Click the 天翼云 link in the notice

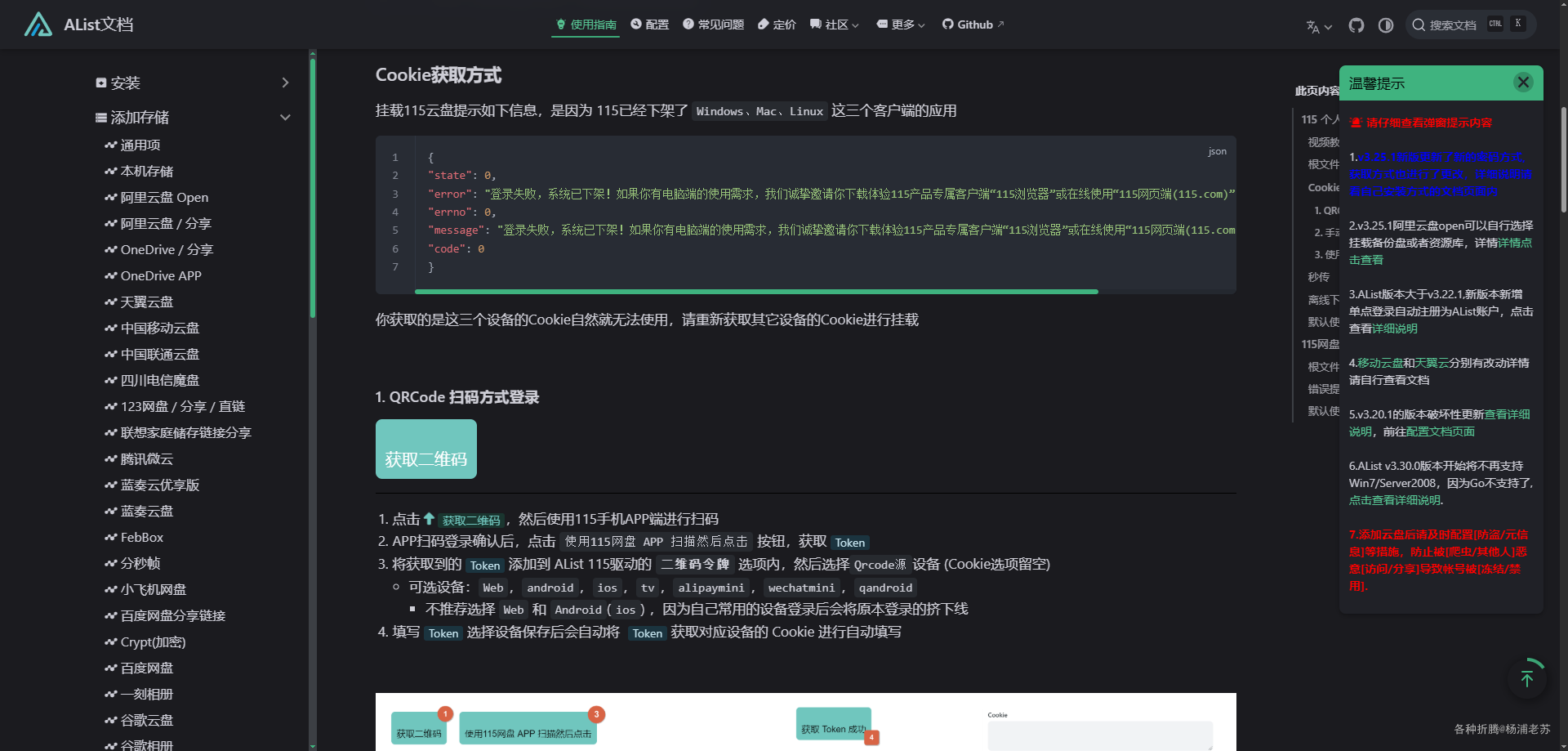(x=1432, y=363)
